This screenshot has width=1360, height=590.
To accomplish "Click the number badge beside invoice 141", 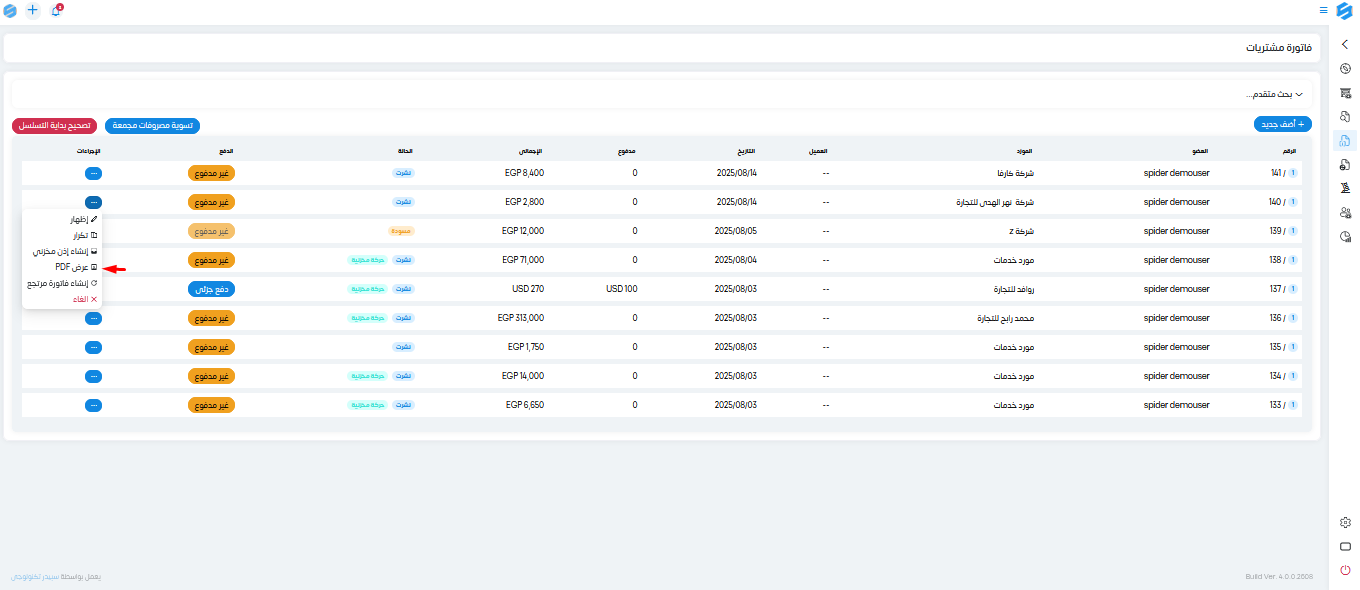I will pyautogui.click(x=1293, y=173).
